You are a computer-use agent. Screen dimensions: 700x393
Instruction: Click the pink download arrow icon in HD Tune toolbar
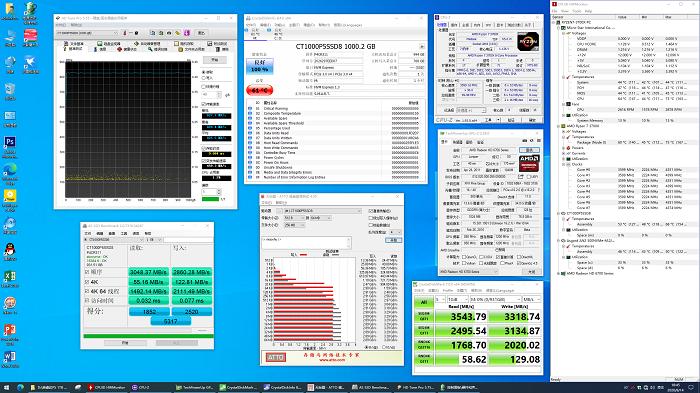pos(187,33)
